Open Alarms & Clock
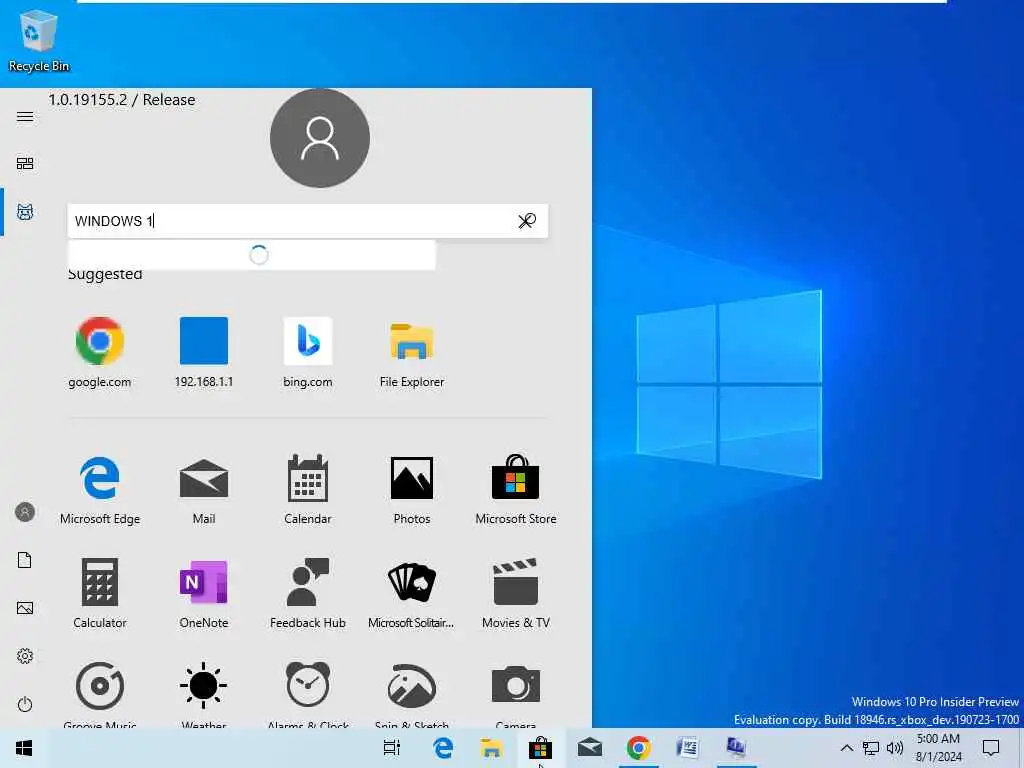 (308, 694)
